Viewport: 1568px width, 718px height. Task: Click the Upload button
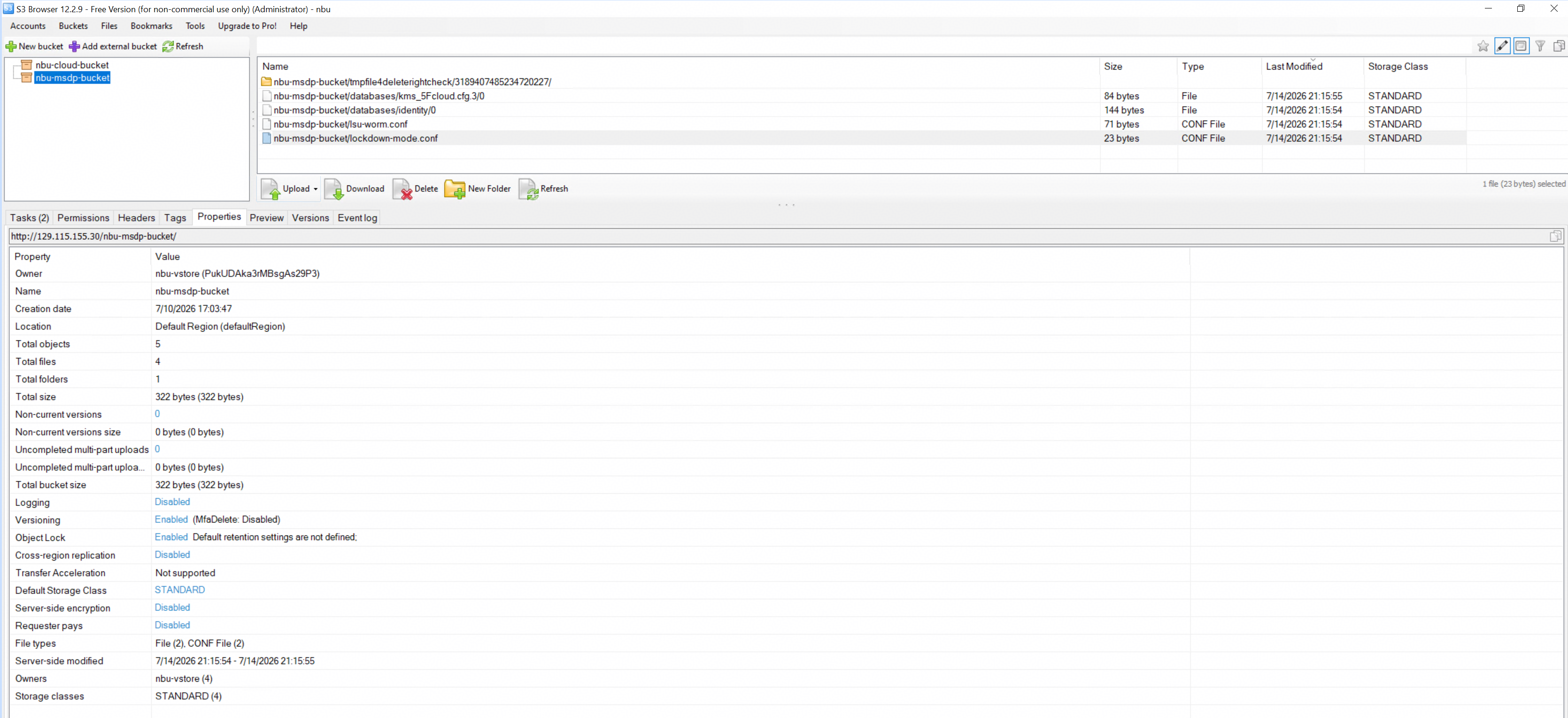pyautogui.click(x=286, y=189)
